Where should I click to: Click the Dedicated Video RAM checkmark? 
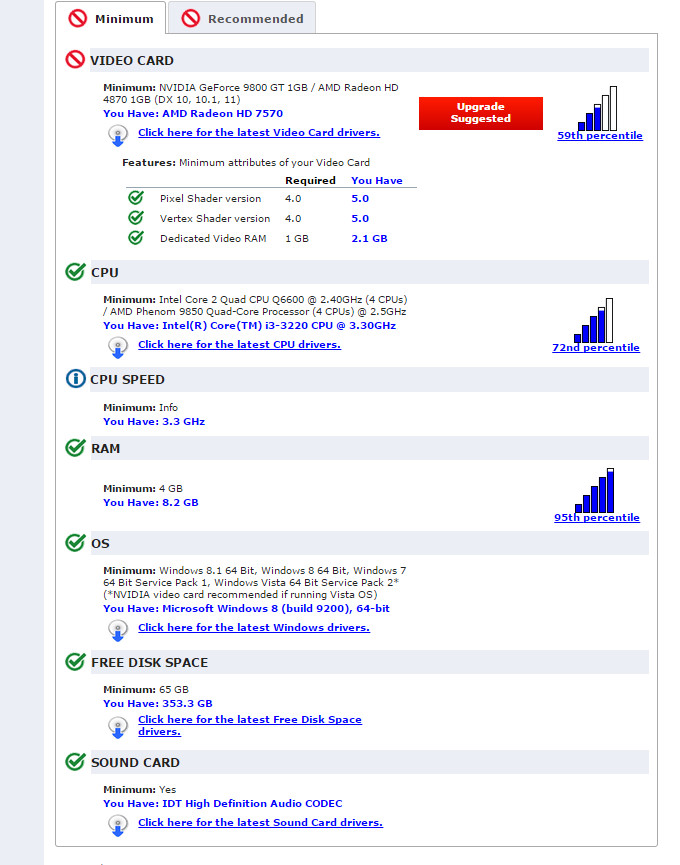tap(136, 238)
